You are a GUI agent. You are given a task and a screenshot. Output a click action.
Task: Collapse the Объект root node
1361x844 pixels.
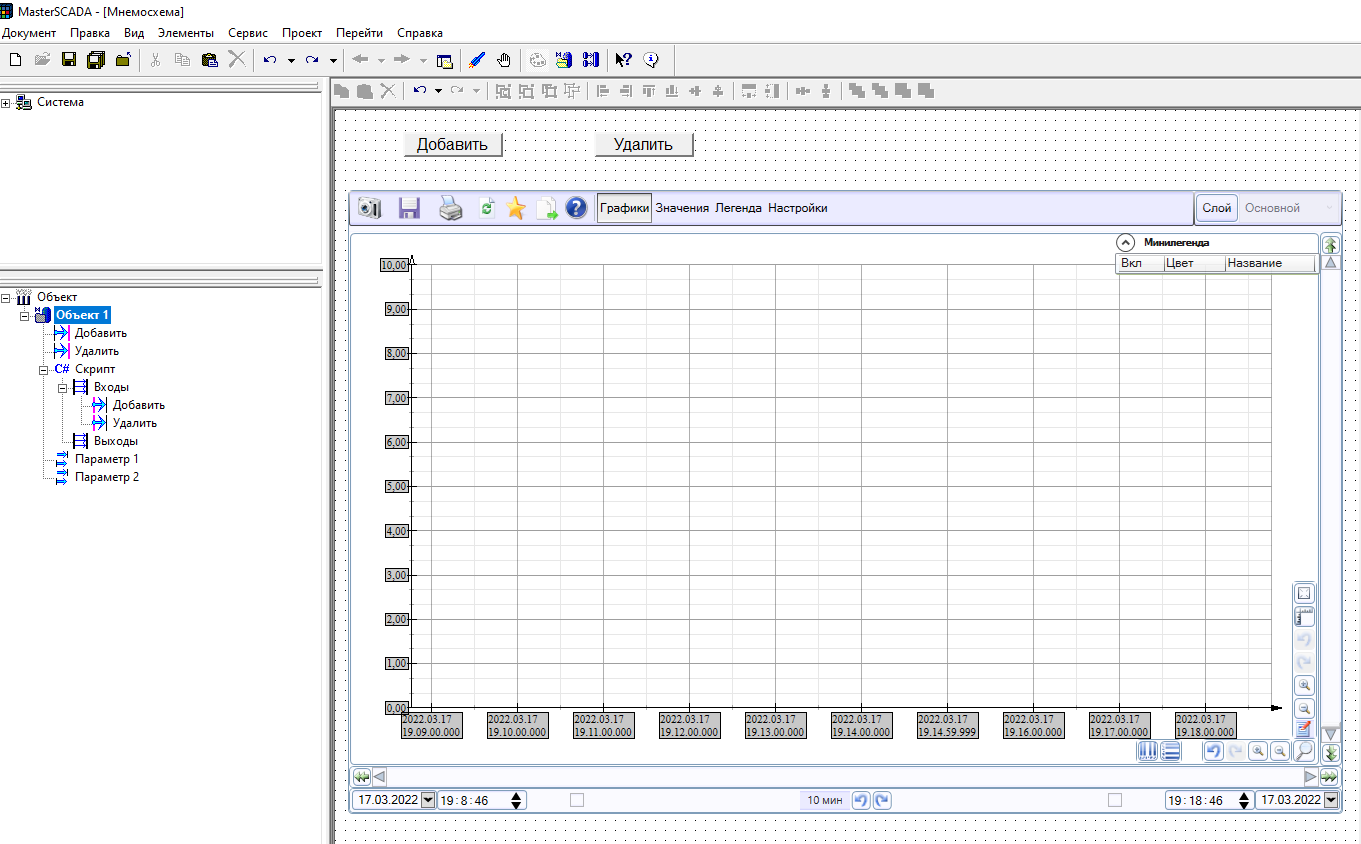[x=6, y=297]
